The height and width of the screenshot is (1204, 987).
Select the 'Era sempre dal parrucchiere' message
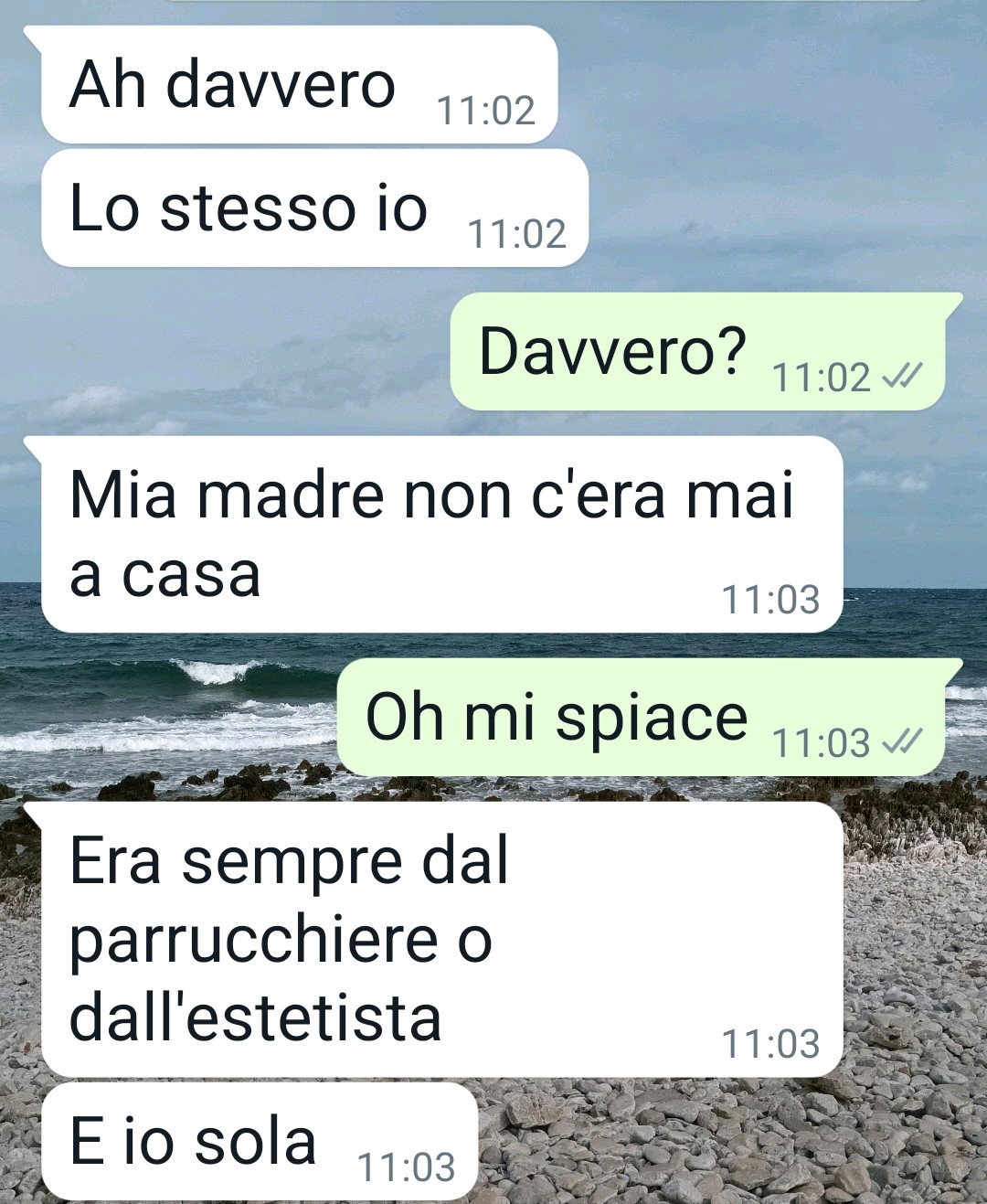[441, 940]
